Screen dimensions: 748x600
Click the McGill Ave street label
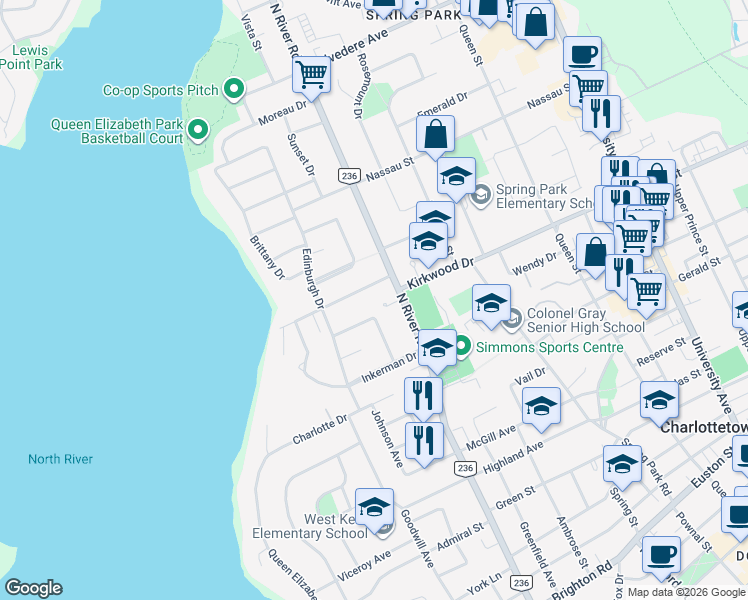[491, 438]
